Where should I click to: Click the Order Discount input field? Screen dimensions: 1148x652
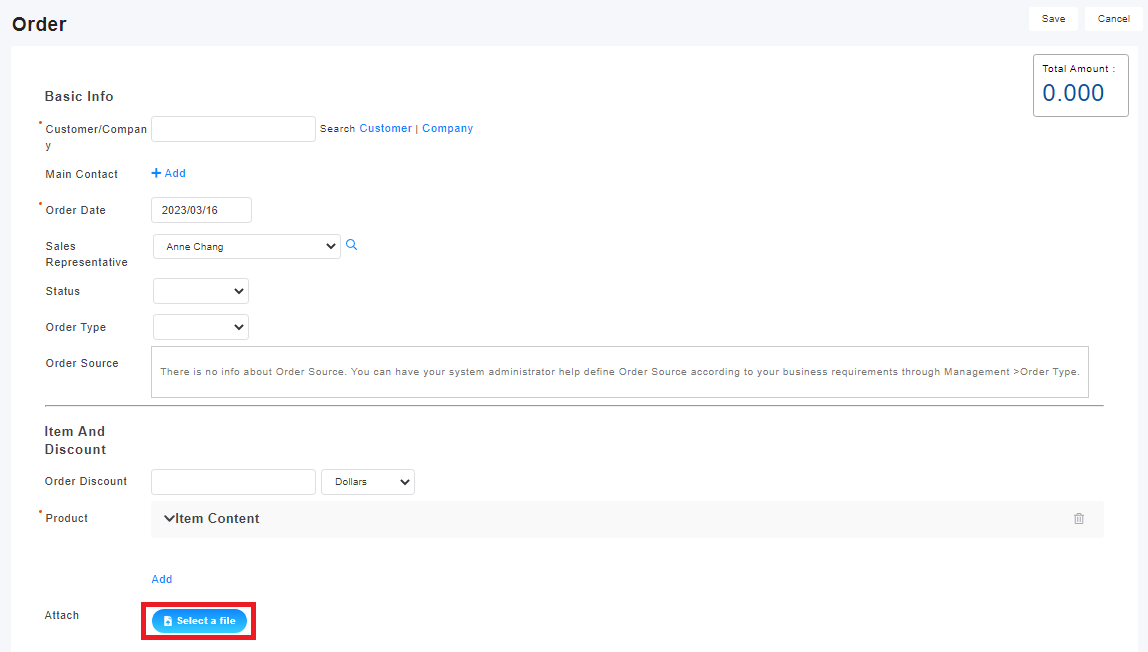(x=233, y=482)
